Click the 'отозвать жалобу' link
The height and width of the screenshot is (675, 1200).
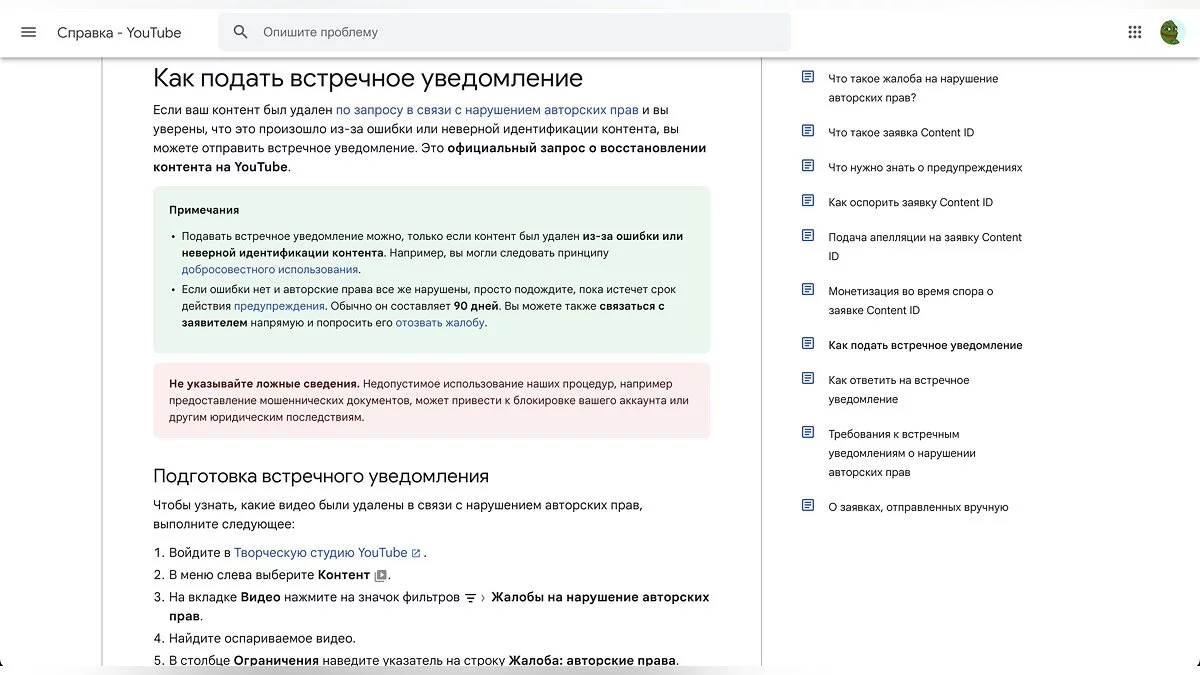[440, 322]
